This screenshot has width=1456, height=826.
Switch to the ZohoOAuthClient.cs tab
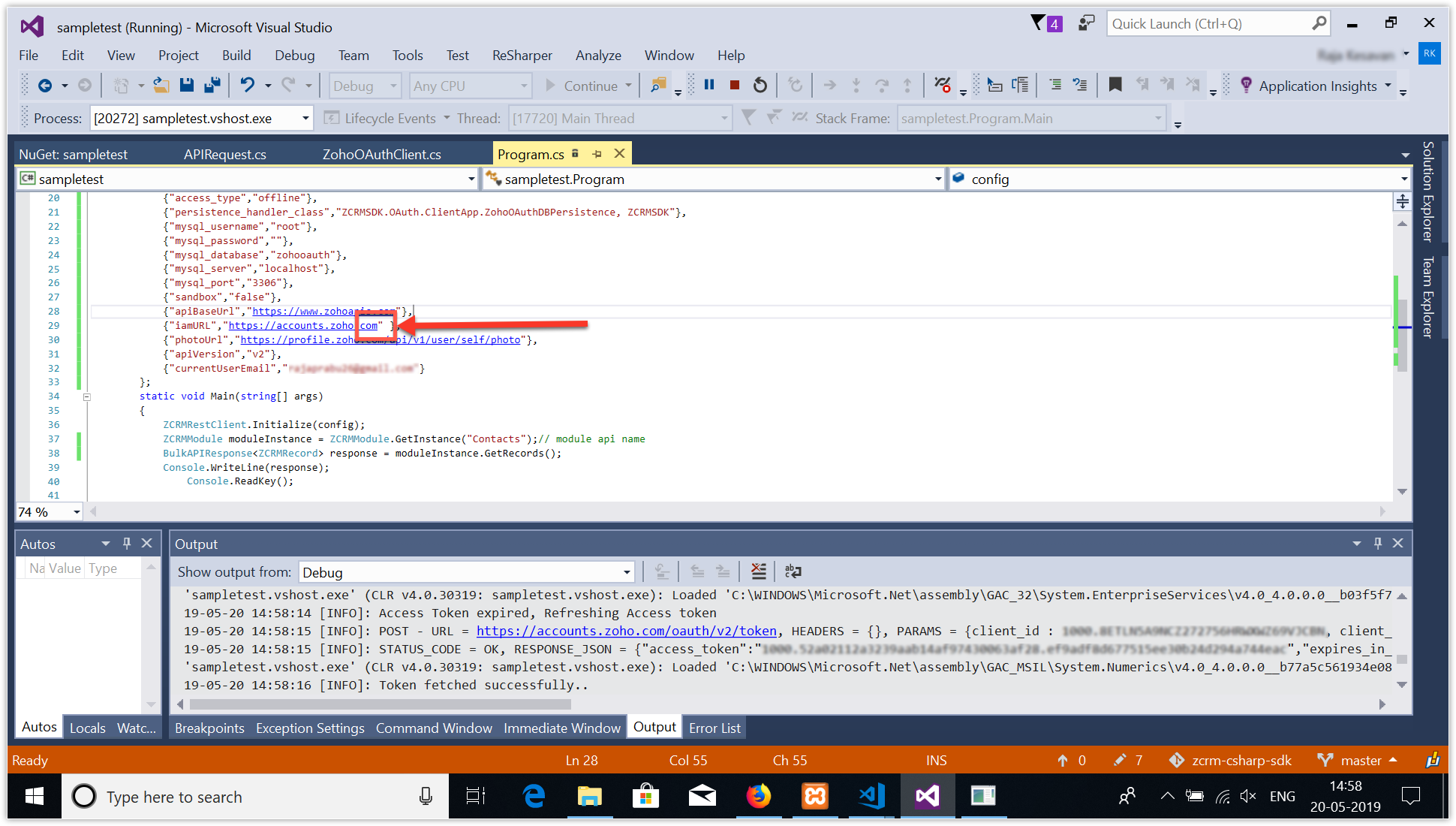[382, 154]
